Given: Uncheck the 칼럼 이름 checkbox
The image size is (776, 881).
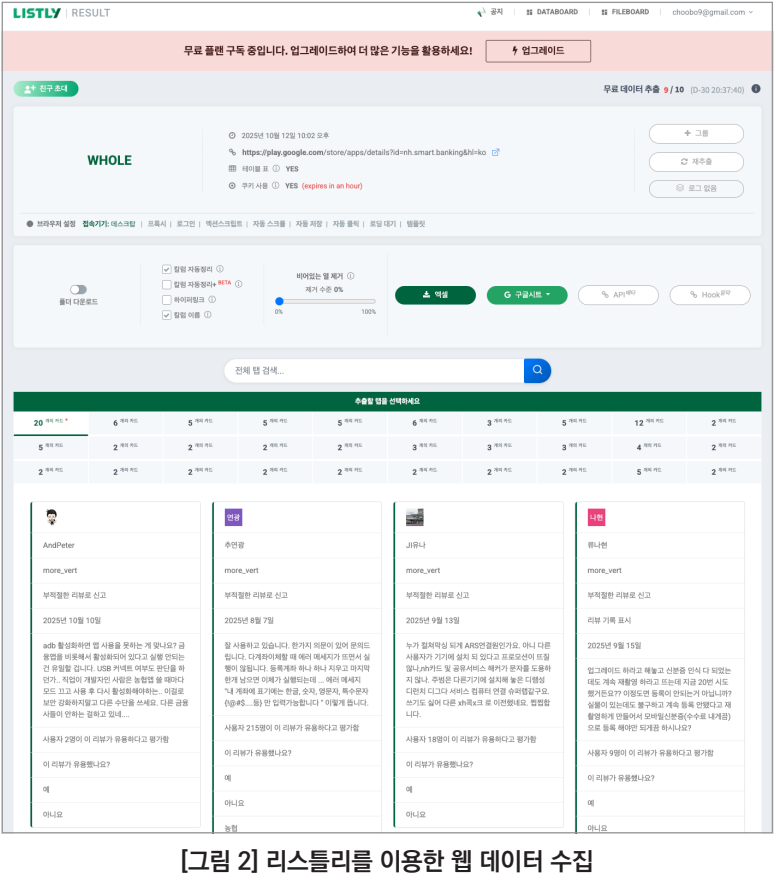Looking at the screenshot, I should coord(166,315).
